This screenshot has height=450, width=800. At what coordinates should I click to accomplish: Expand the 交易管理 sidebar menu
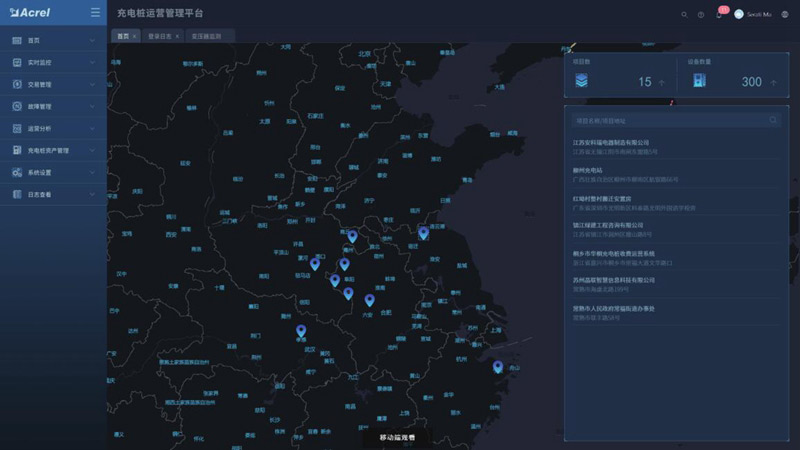coord(53,84)
